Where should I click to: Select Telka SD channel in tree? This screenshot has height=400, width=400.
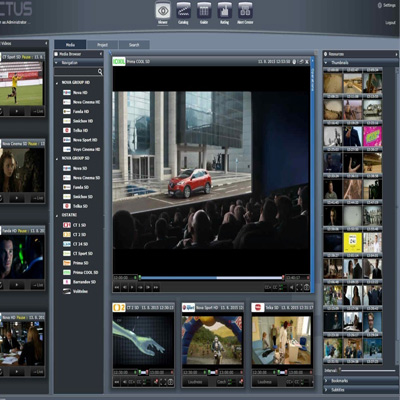pyautogui.click(x=76, y=206)
